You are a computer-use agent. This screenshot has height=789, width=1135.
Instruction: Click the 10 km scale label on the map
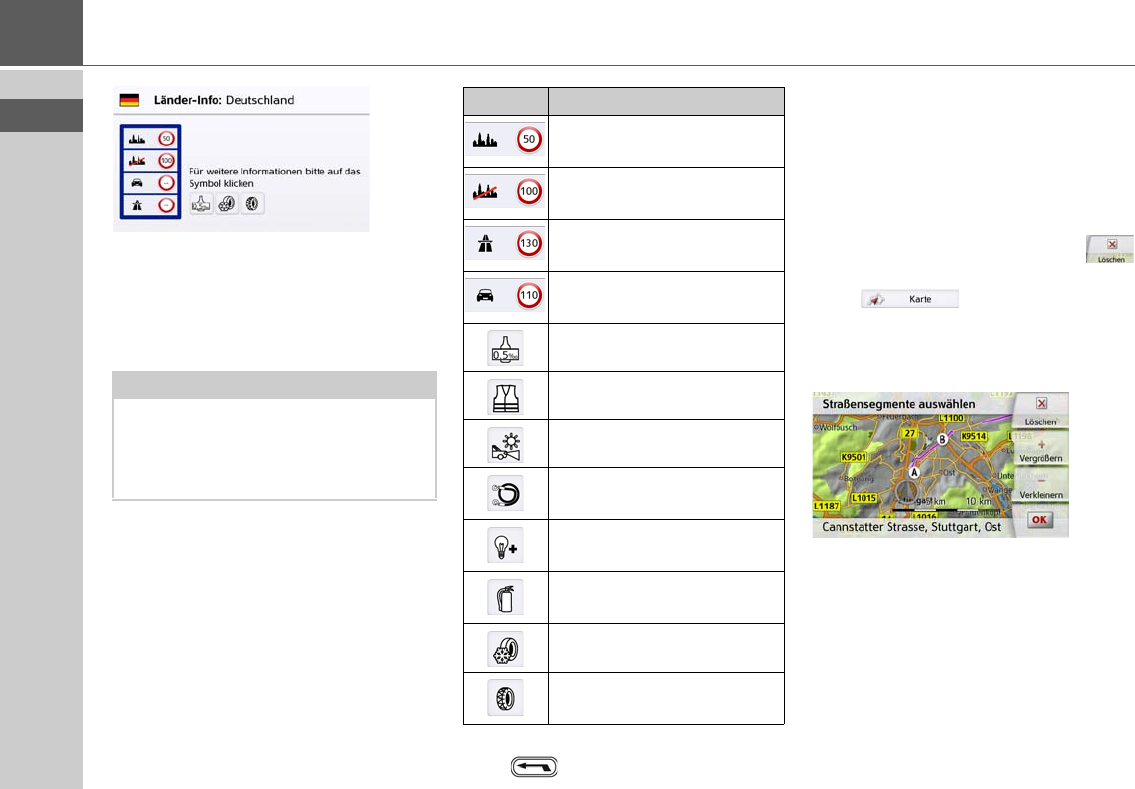click(x=979, y=501)
